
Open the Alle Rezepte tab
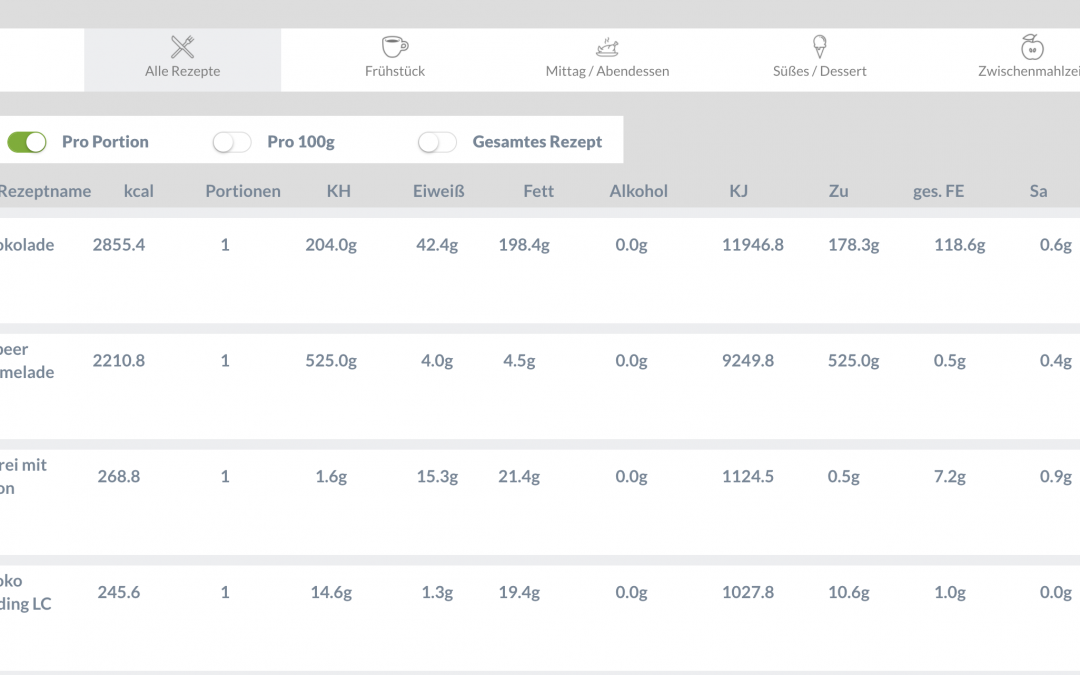pyautogui.click(x=182, y=71)
